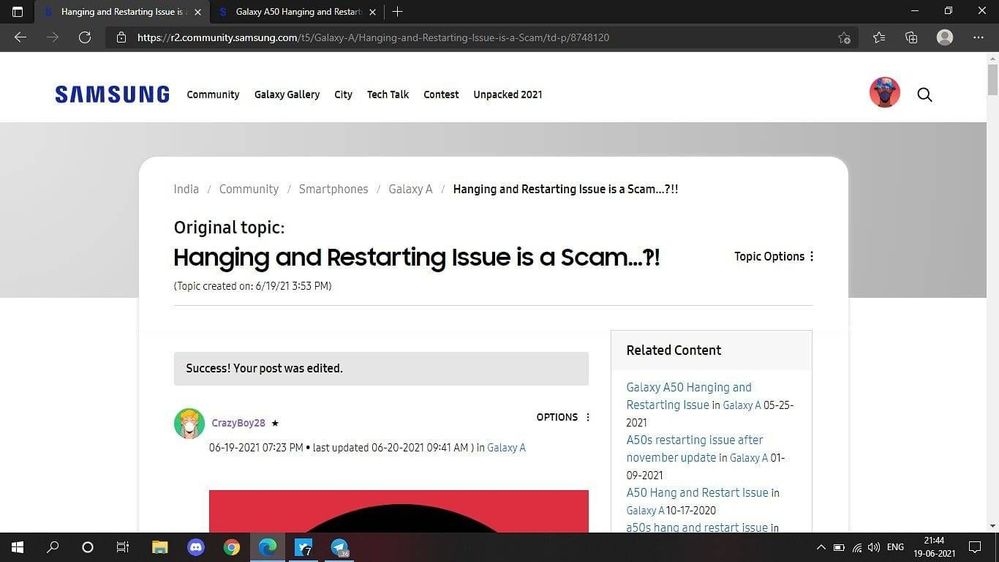Click the network icon in the system tray
The height and width of the screenshot is (562, 999).
(856, 547)
